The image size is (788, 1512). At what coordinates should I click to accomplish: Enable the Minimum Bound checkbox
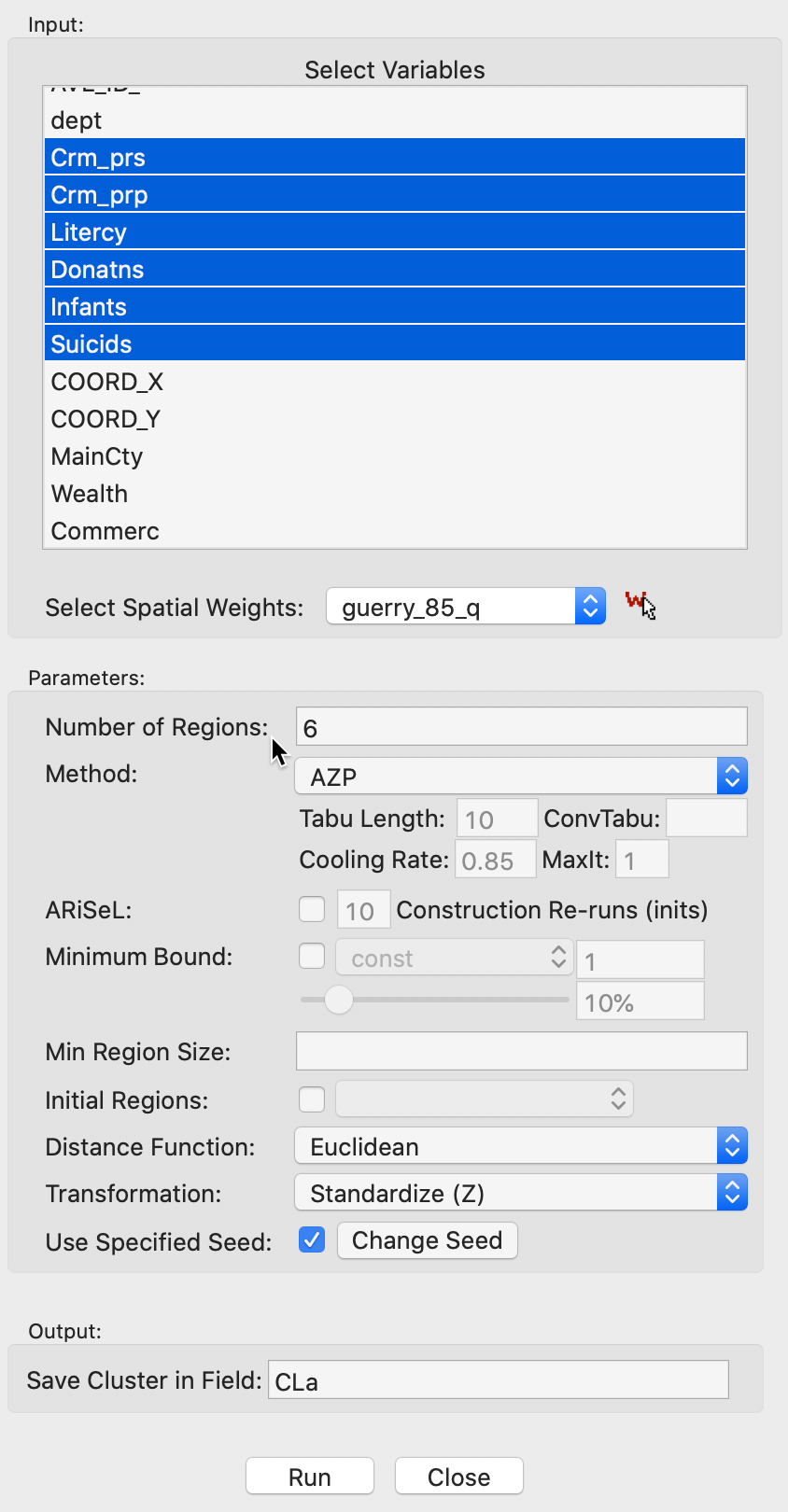pyautogui.click(x=312, y=956)
